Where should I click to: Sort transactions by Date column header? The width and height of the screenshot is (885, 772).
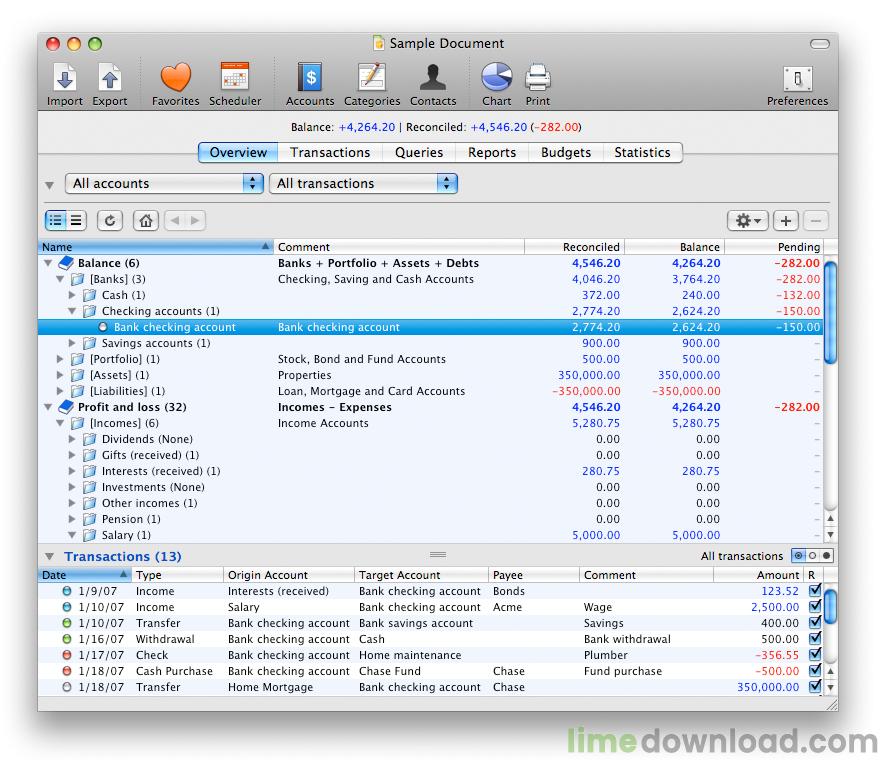click(85, 575)
